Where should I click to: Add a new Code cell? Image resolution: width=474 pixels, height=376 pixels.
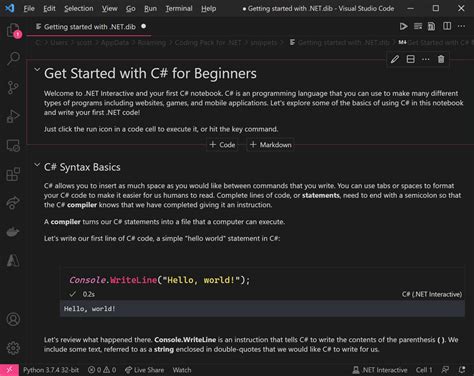tap(222, 145)
